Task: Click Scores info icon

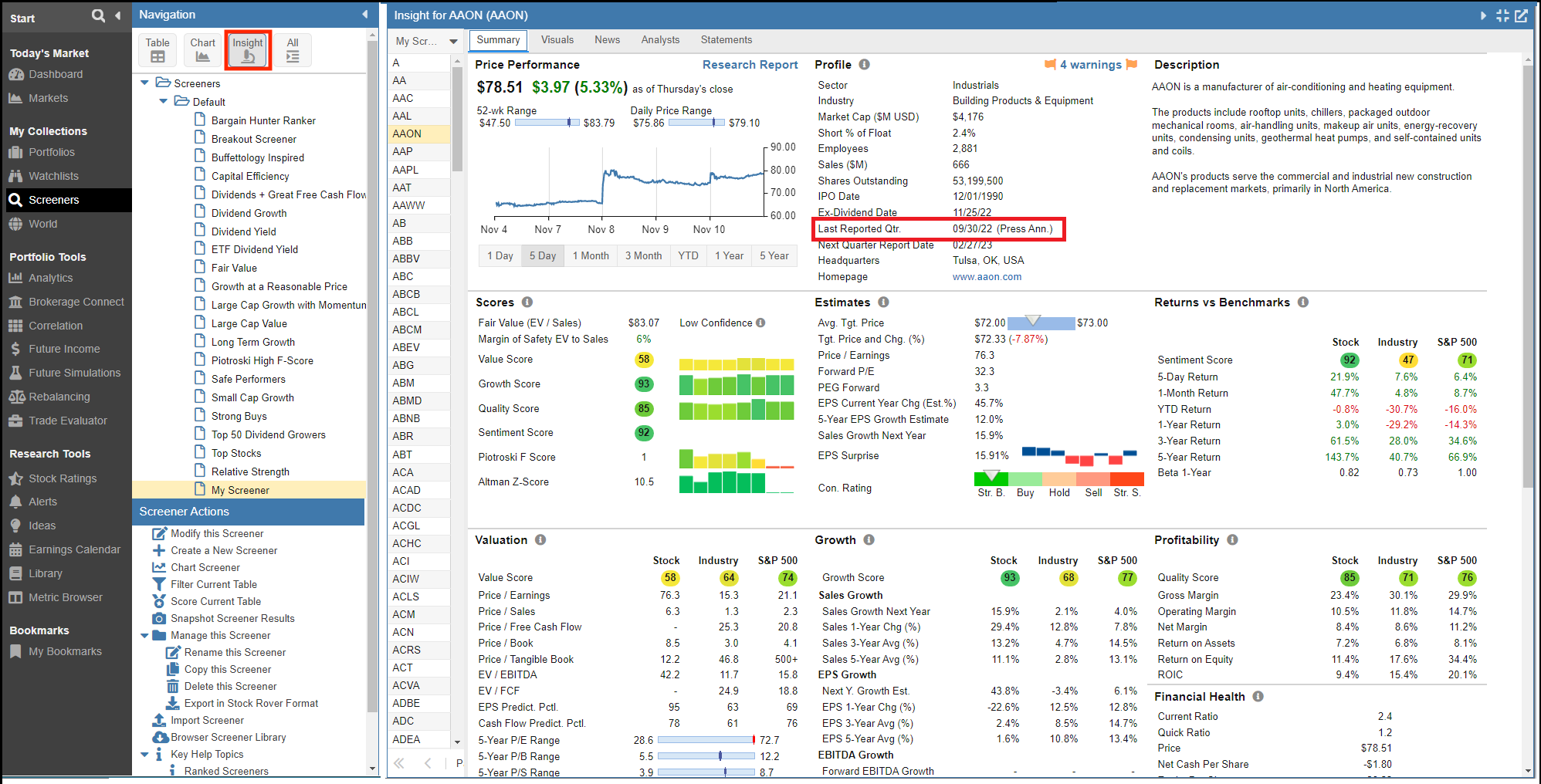Action: click(x=527, y=302)
